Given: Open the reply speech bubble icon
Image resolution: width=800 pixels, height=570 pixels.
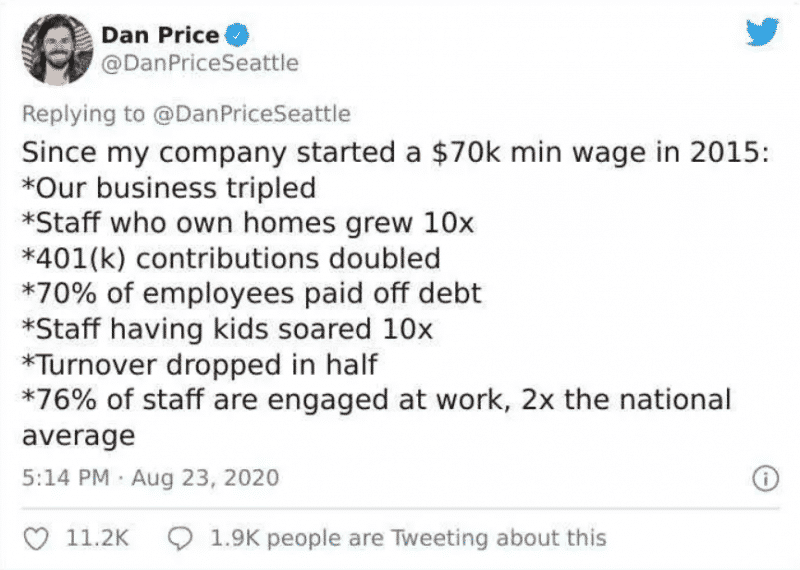Looking at the screenshot, I should coord(180,538).
